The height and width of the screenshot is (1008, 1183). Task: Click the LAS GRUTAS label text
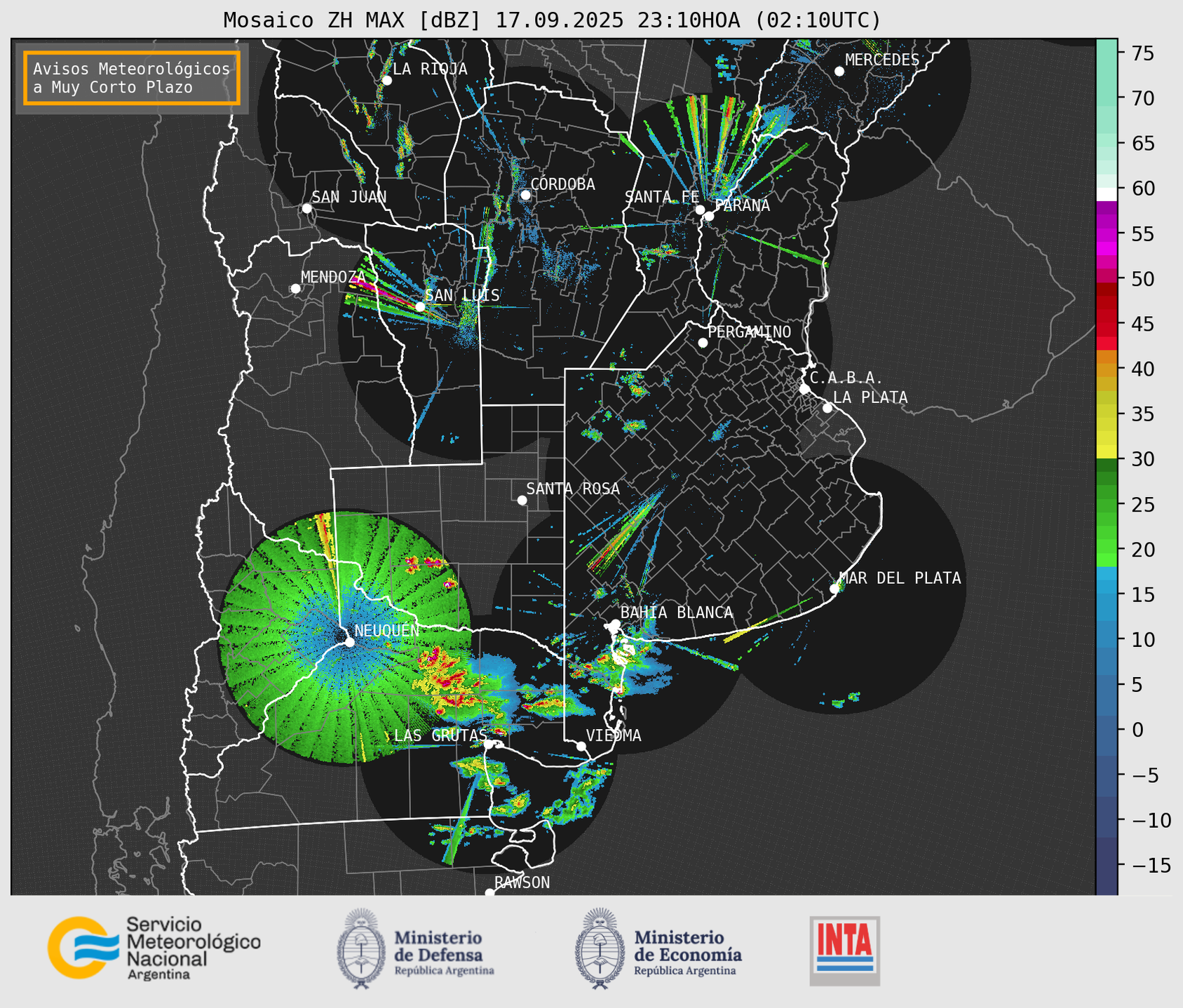coord(440,735)
